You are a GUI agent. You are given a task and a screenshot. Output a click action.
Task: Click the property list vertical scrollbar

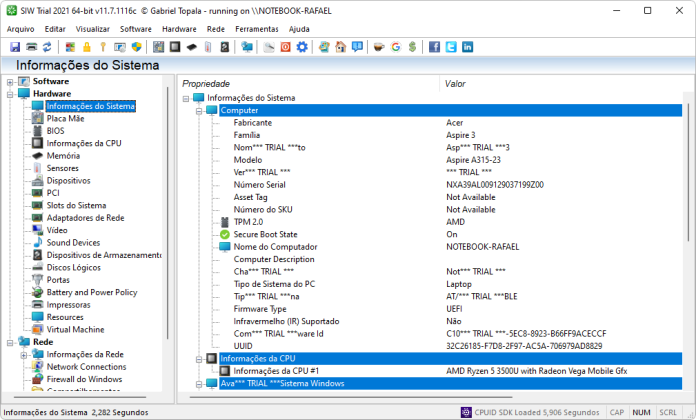click(x=688, y=172)
